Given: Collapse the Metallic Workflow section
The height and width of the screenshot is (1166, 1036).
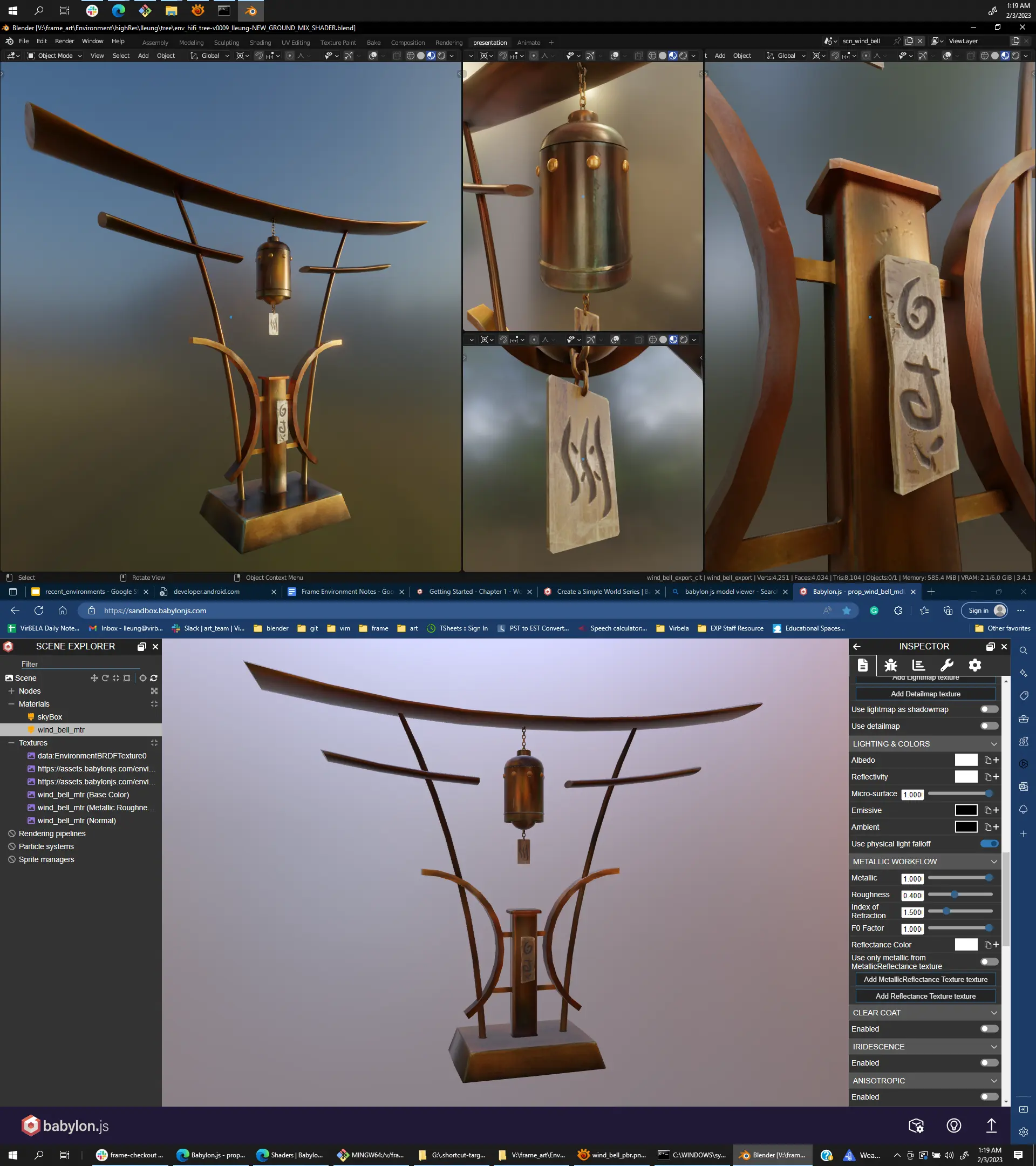Looking at the screenshot, I should pyautogui.click(x=993, y=862).
